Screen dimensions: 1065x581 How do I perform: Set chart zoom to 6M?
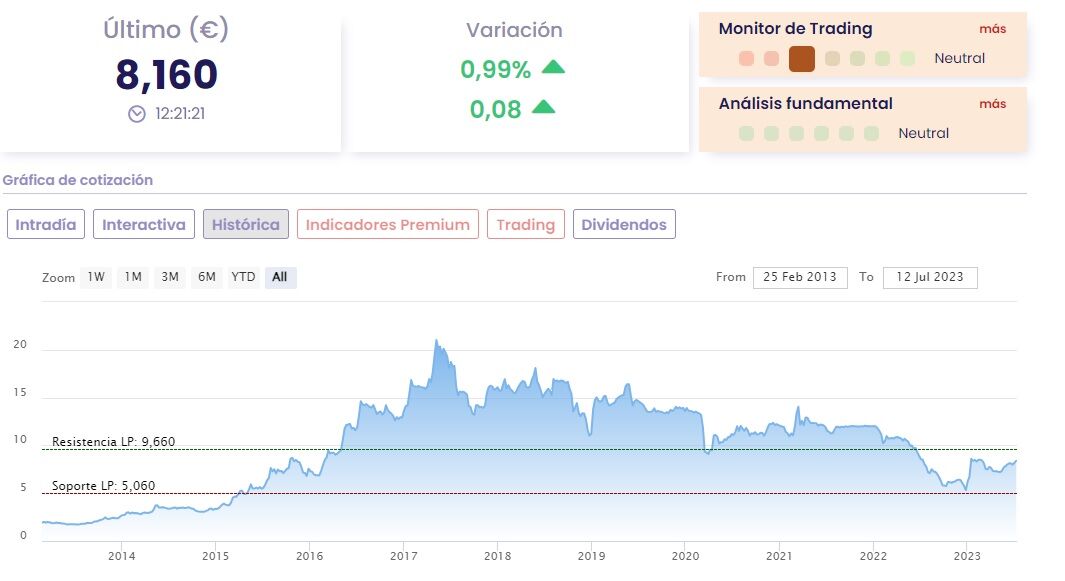point(207,277)
